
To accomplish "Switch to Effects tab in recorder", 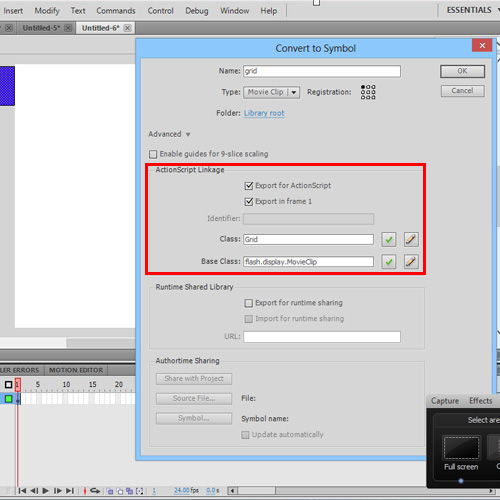I will [481, 401].
